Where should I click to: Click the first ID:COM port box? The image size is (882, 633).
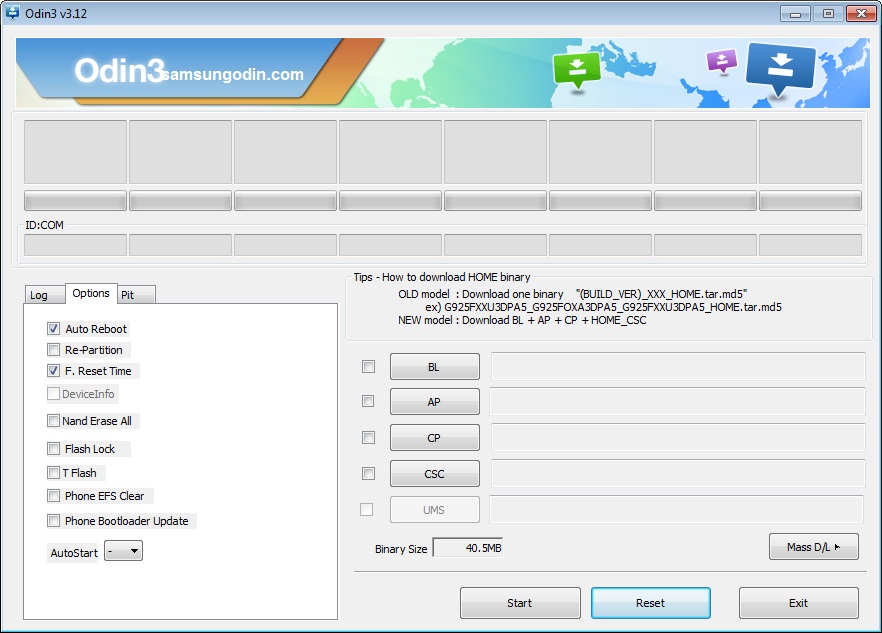(75, 245)
